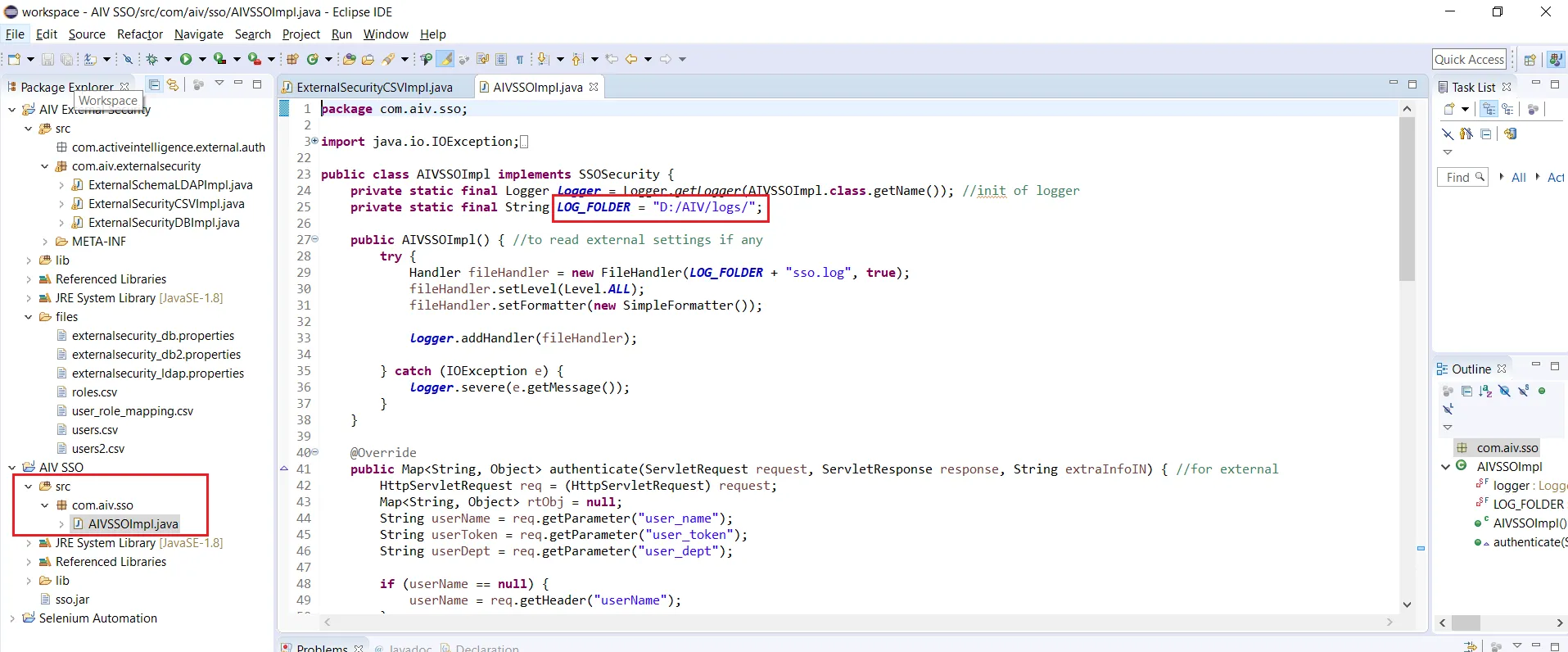Collapse the AIV SSO project node
The width and height of the screenshot is (1568, 652).
[x=11, y=468]
